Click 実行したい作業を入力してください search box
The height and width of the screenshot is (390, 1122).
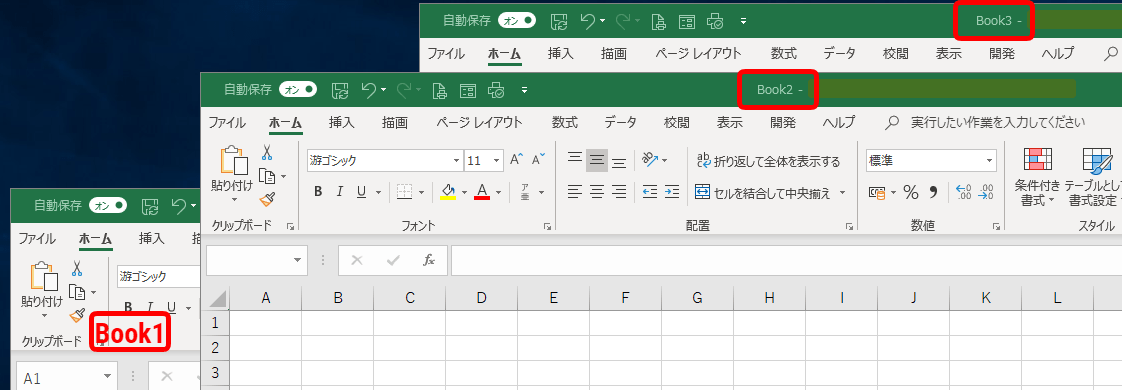(997, 122)
